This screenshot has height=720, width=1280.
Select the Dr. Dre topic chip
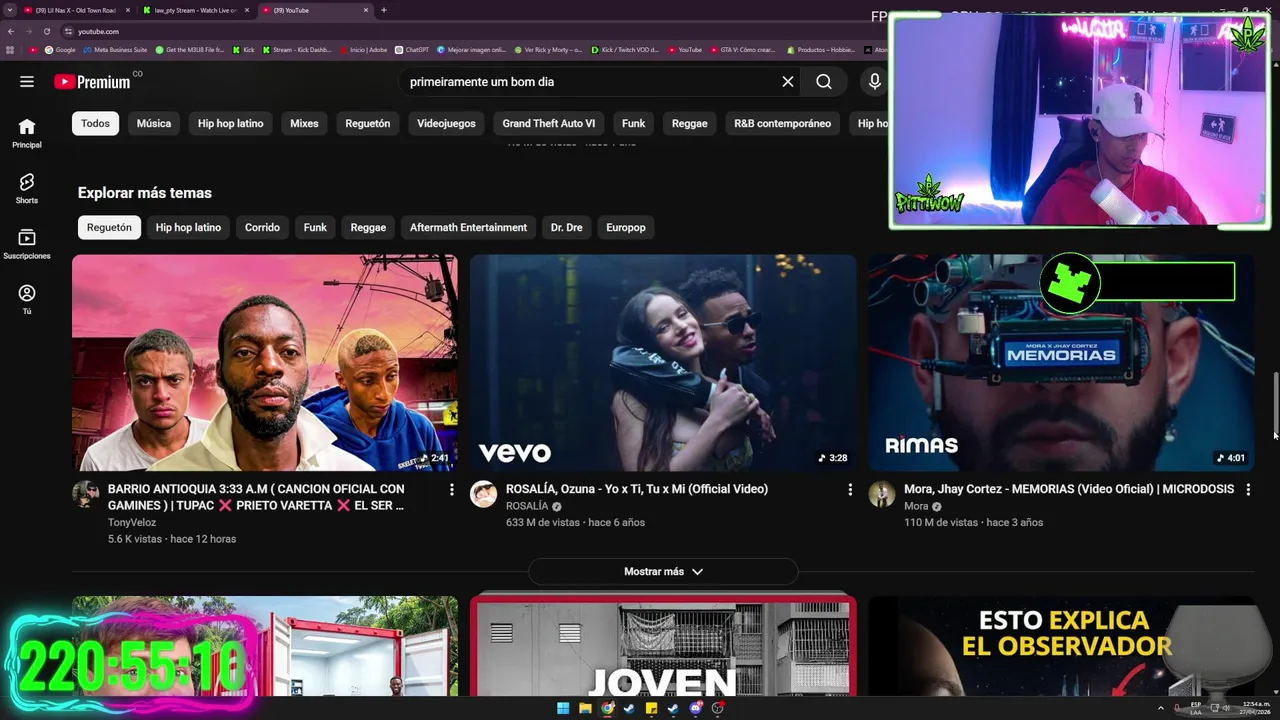click(x=566, y=227)
